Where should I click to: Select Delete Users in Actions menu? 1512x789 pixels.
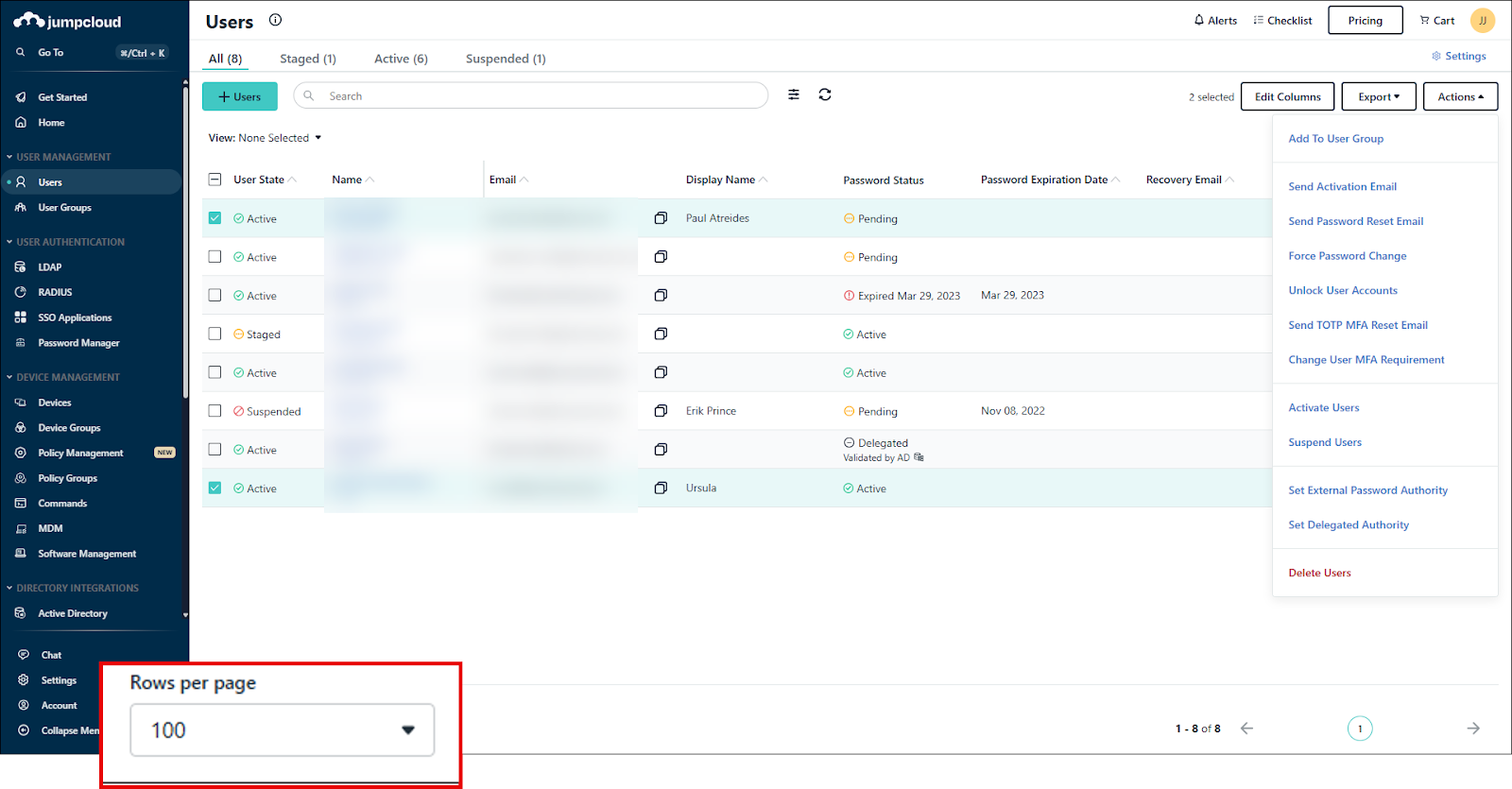pyautogui.click(x=1319, y=573)
